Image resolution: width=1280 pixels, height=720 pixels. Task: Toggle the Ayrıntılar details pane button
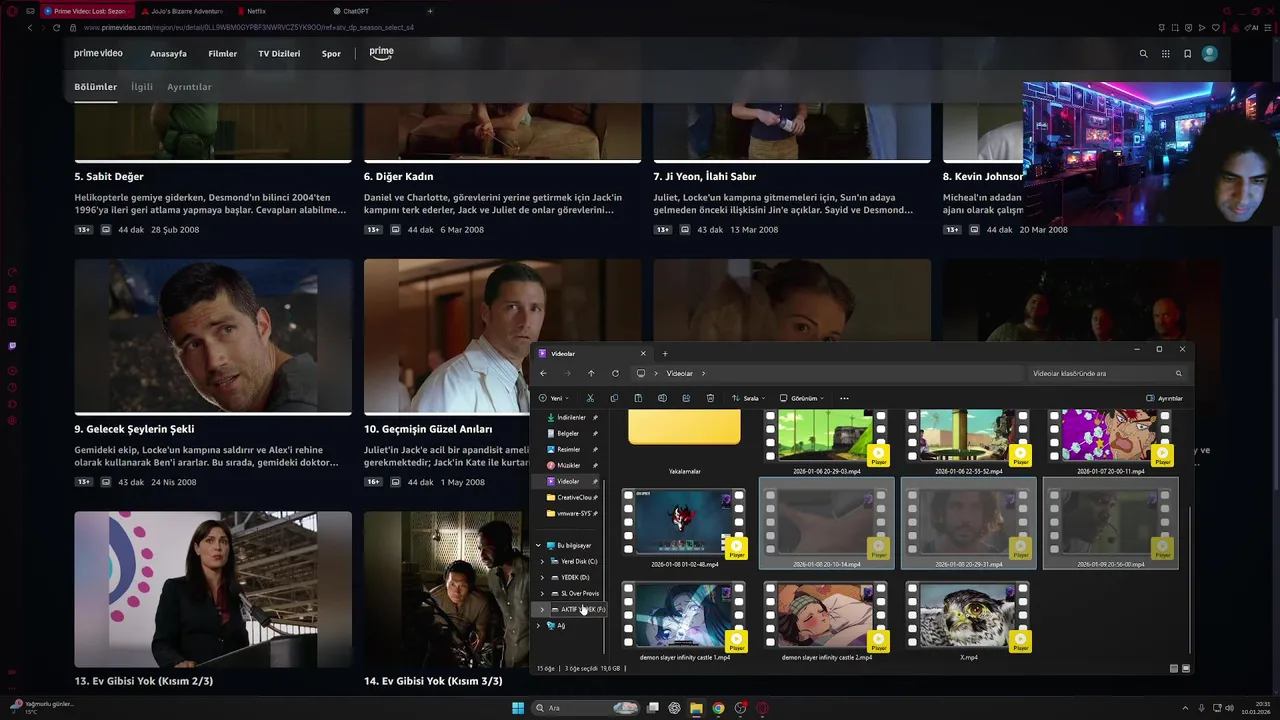coord(1165,398)
